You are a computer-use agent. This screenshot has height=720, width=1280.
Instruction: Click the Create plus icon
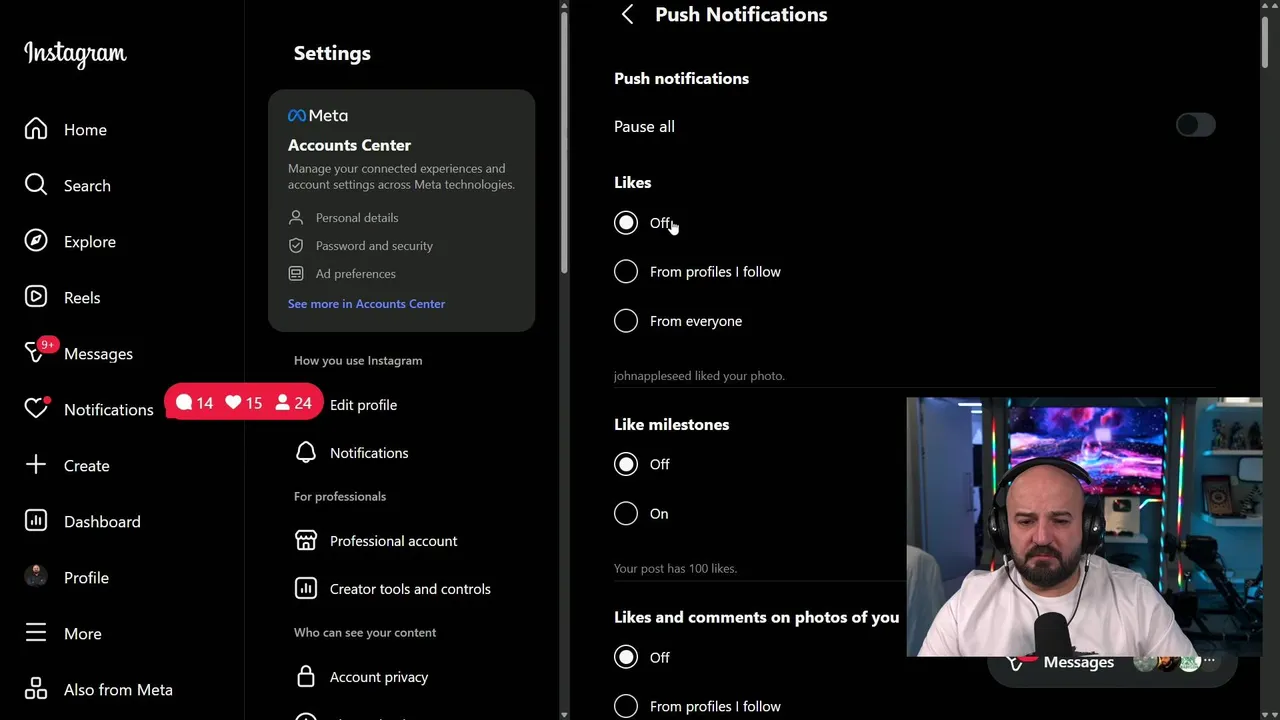(x=36, y=465)
